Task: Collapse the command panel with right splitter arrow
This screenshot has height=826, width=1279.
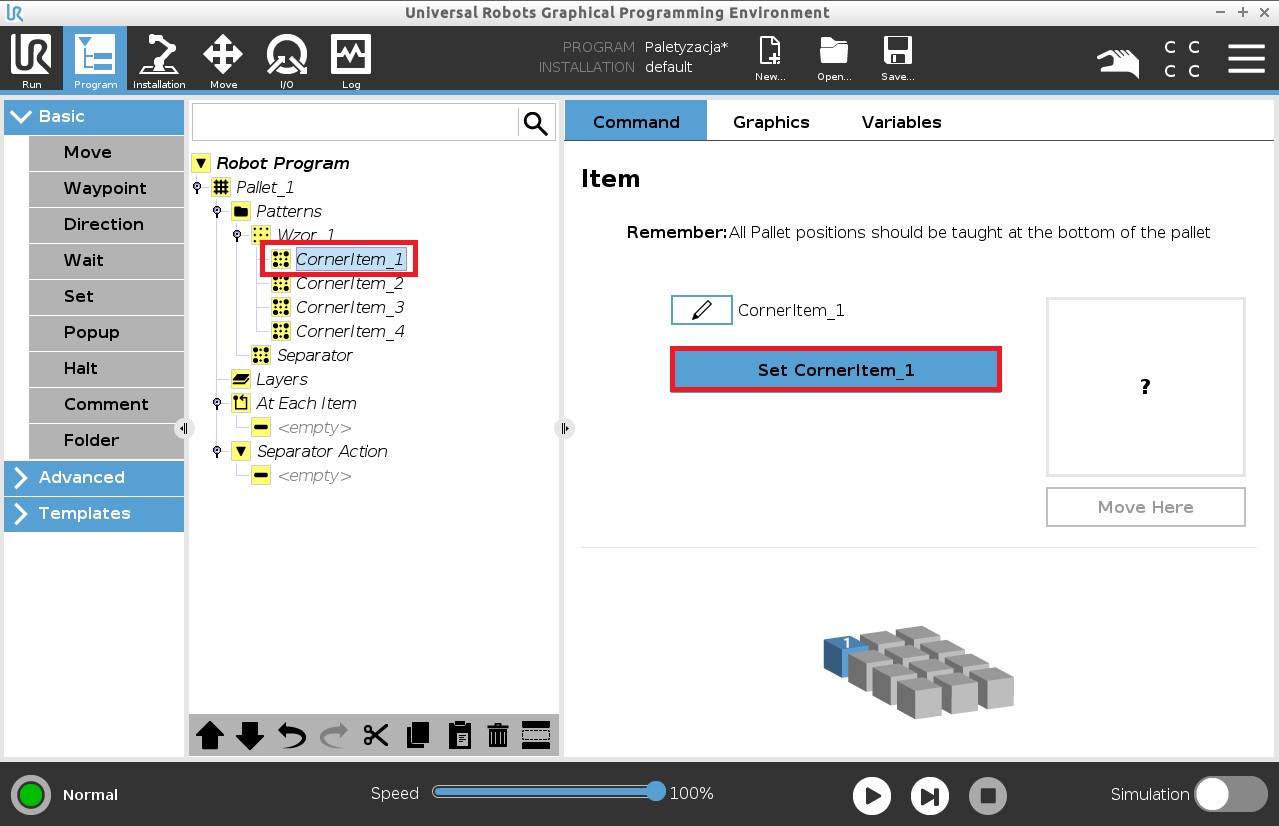Action: 565,428
